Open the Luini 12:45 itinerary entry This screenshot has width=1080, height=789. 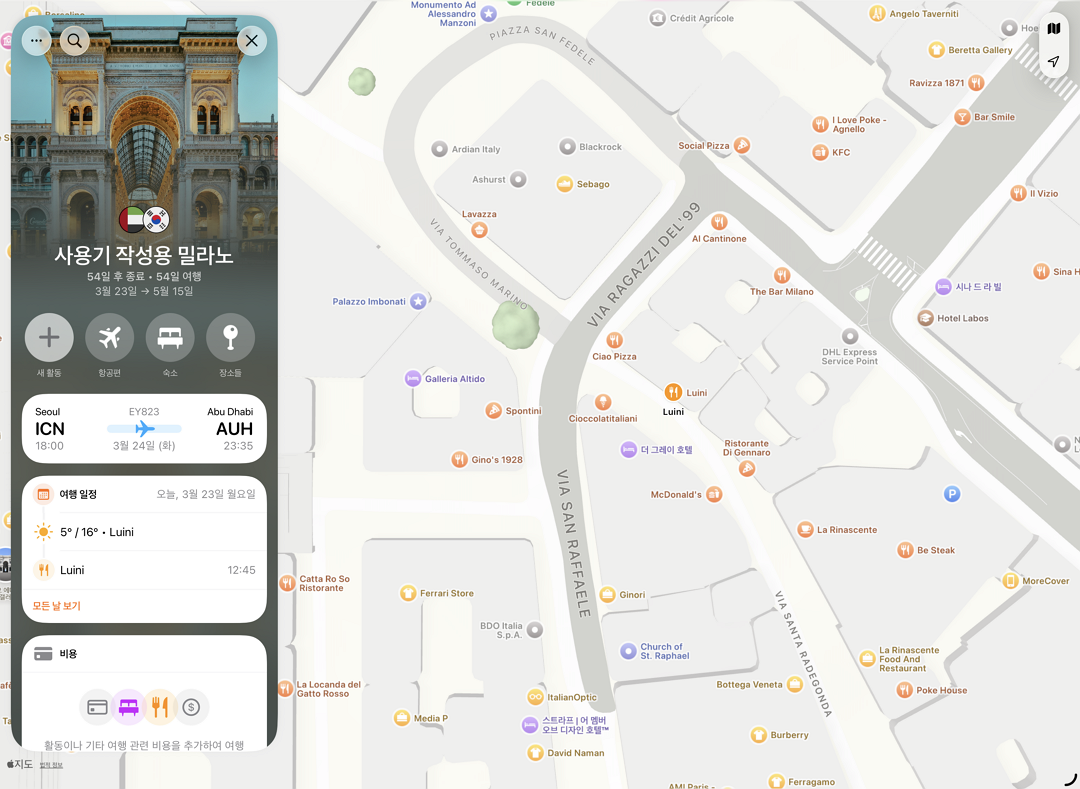click(144, 569)
